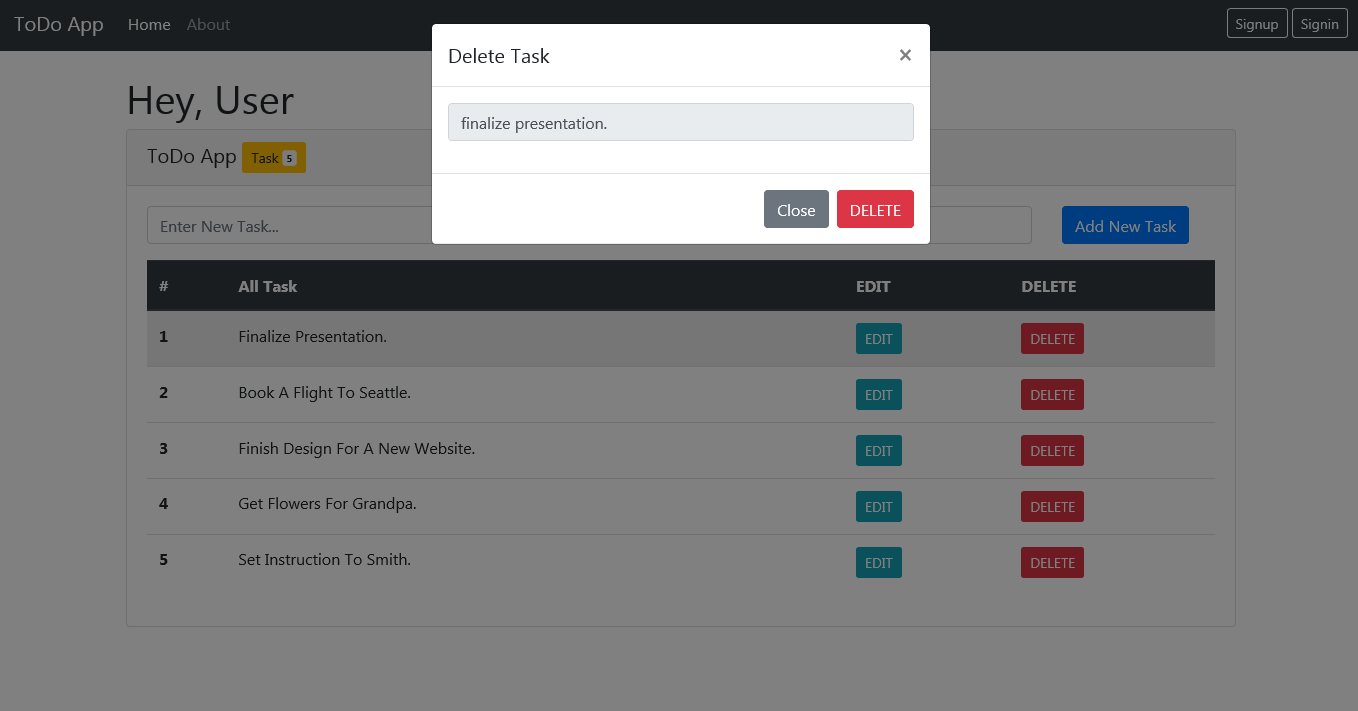This screenshot has width=1358, height=711.
Task: Open the Home navigation link
Action: click(149, 24)
